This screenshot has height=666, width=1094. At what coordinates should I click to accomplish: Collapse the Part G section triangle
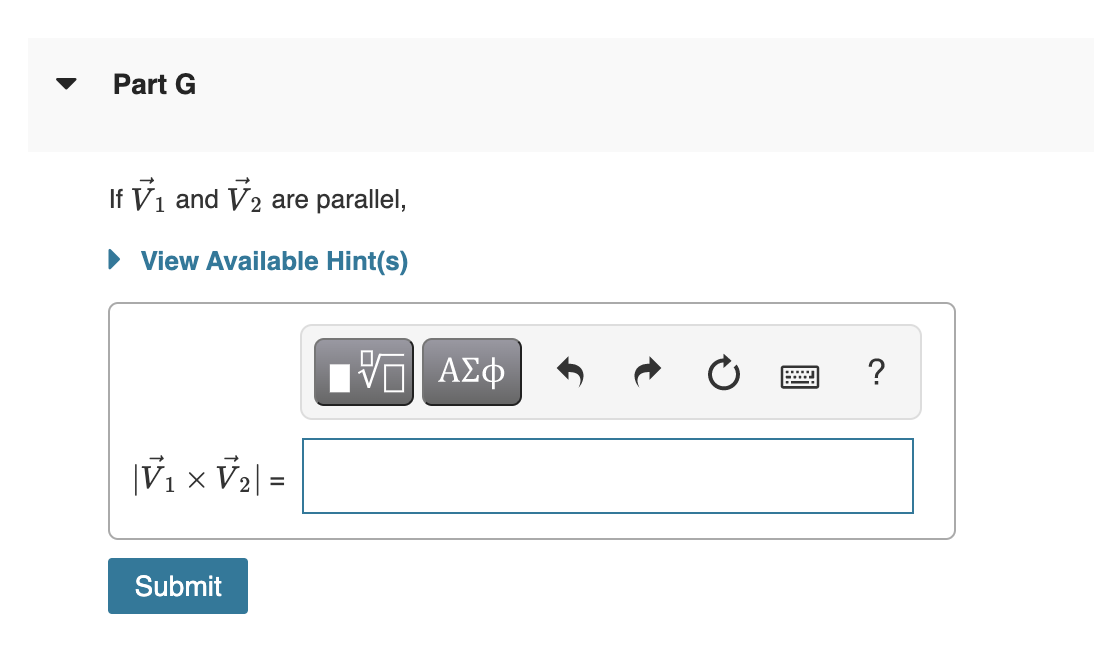(64, 84)
